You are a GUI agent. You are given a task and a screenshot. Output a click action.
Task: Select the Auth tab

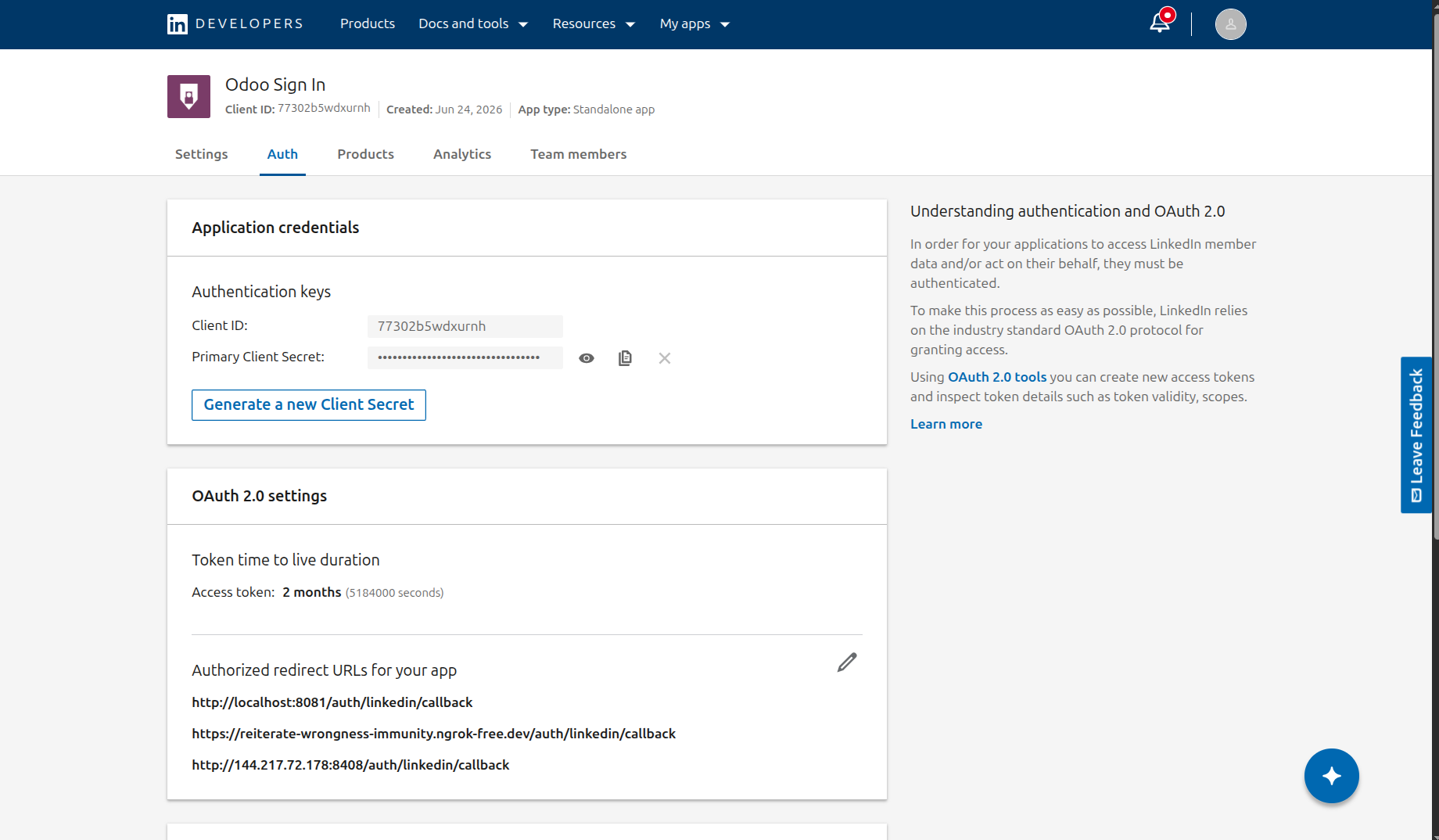tap(282, 154)
